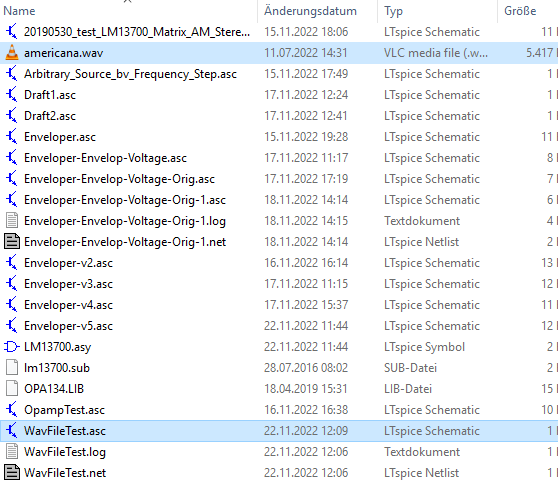Click the blank file icon of lm13700.sub
The height and width of the screenshot is (485, 559).
coord(12,368)
